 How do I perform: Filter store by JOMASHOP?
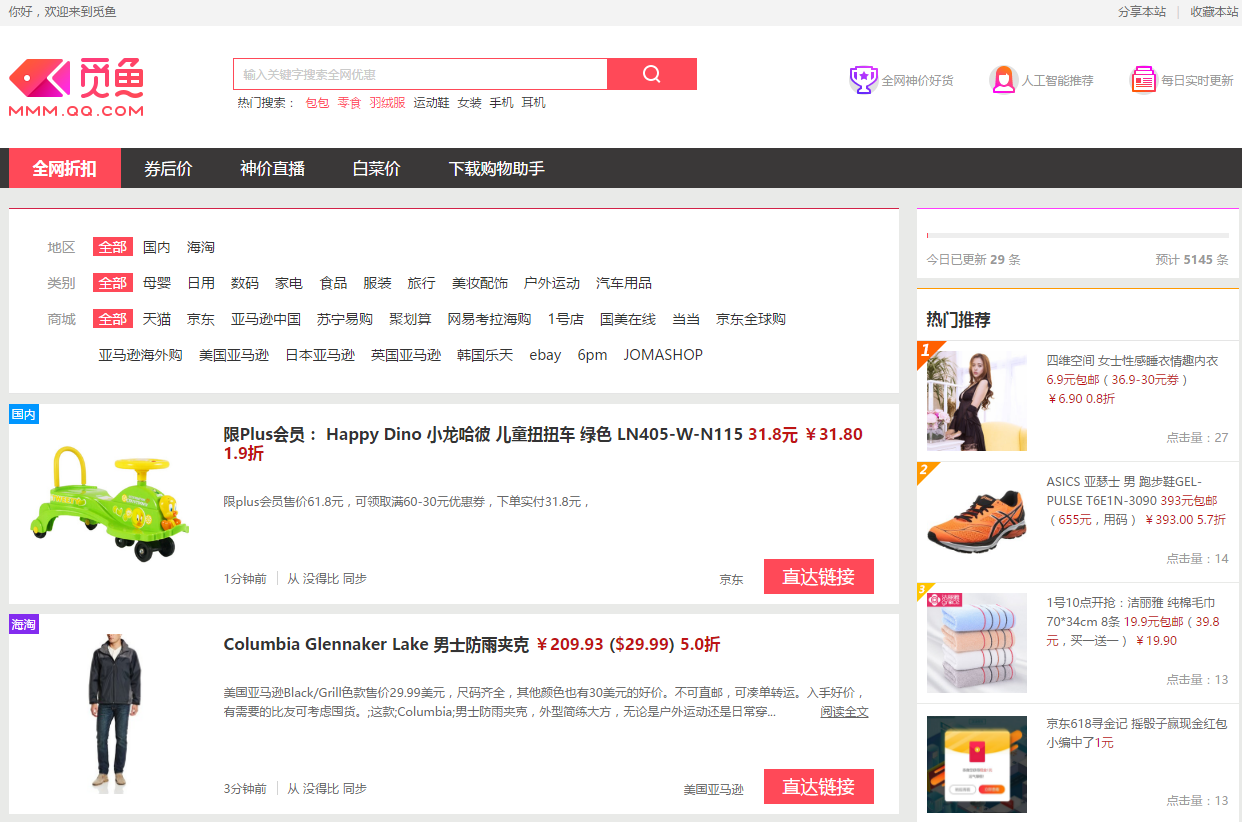pos(663,355)
